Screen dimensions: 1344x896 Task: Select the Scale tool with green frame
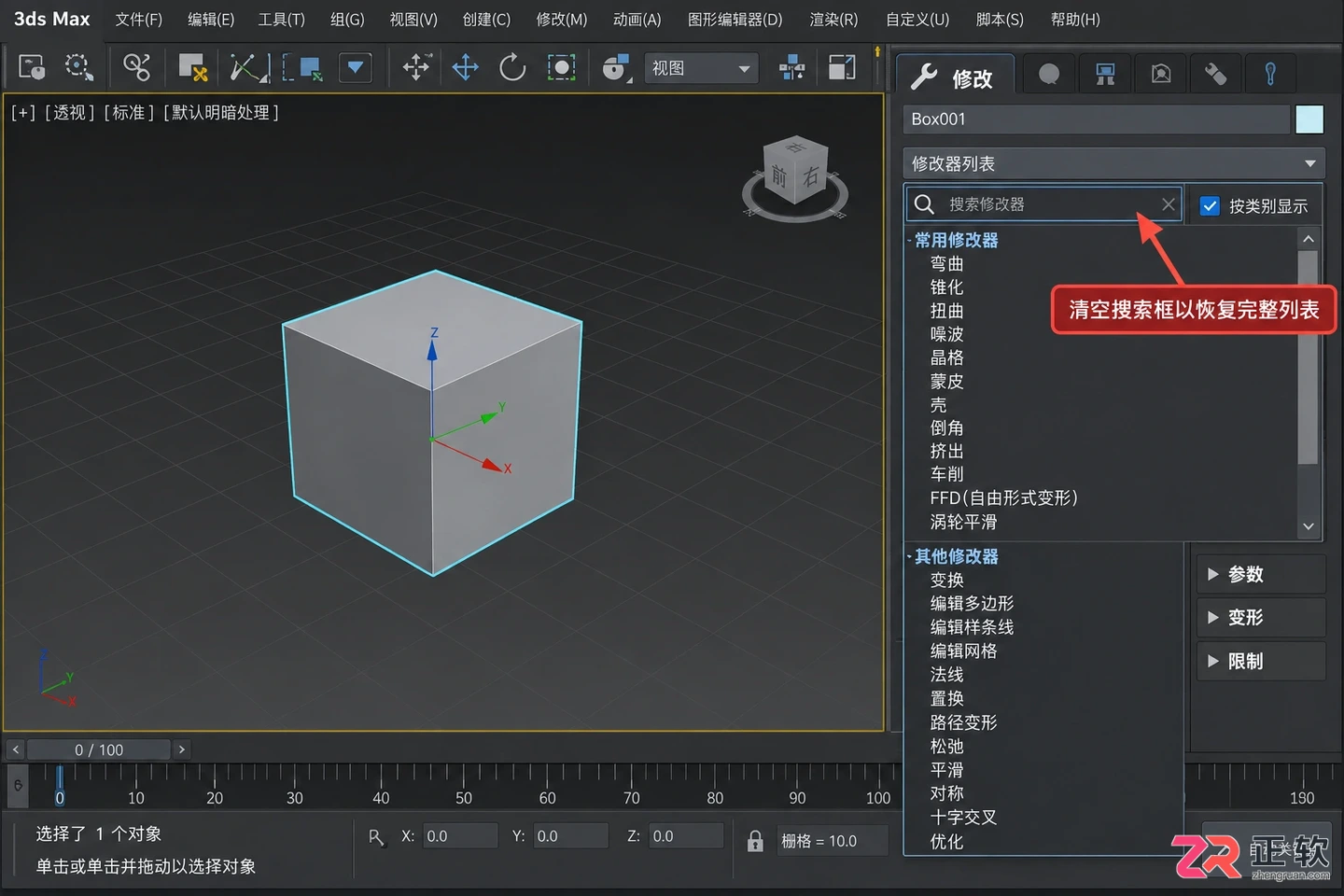click(x=561, y=67)
